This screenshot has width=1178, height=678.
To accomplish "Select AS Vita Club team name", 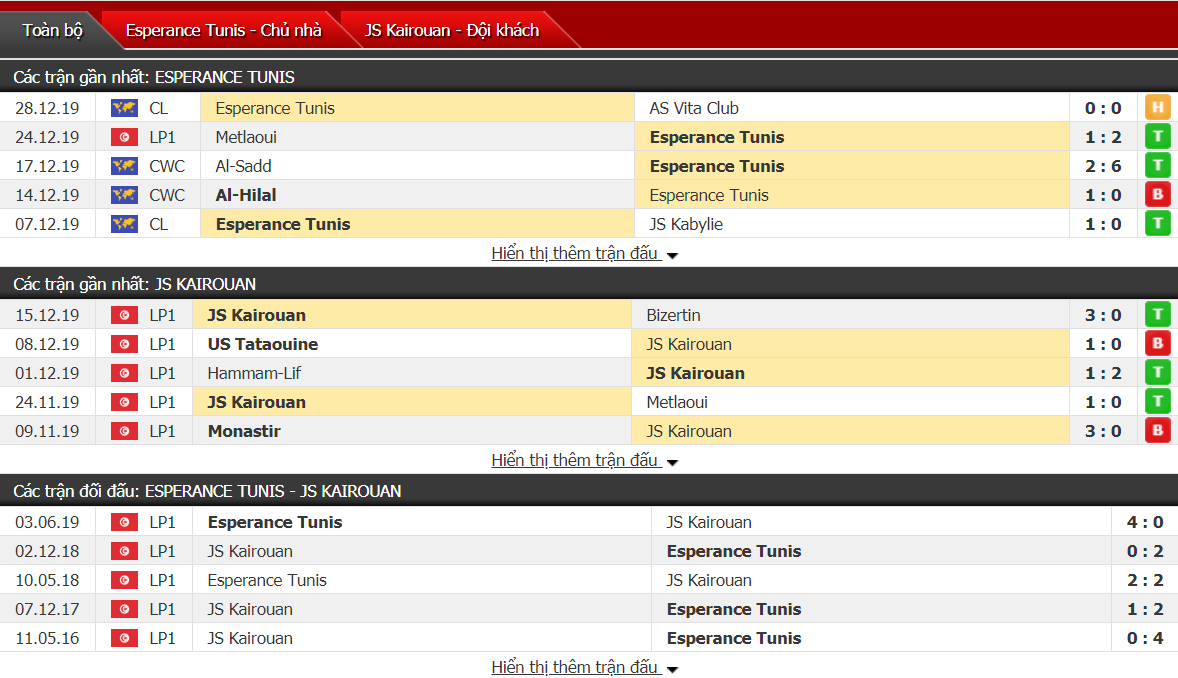I will [694, 108].
